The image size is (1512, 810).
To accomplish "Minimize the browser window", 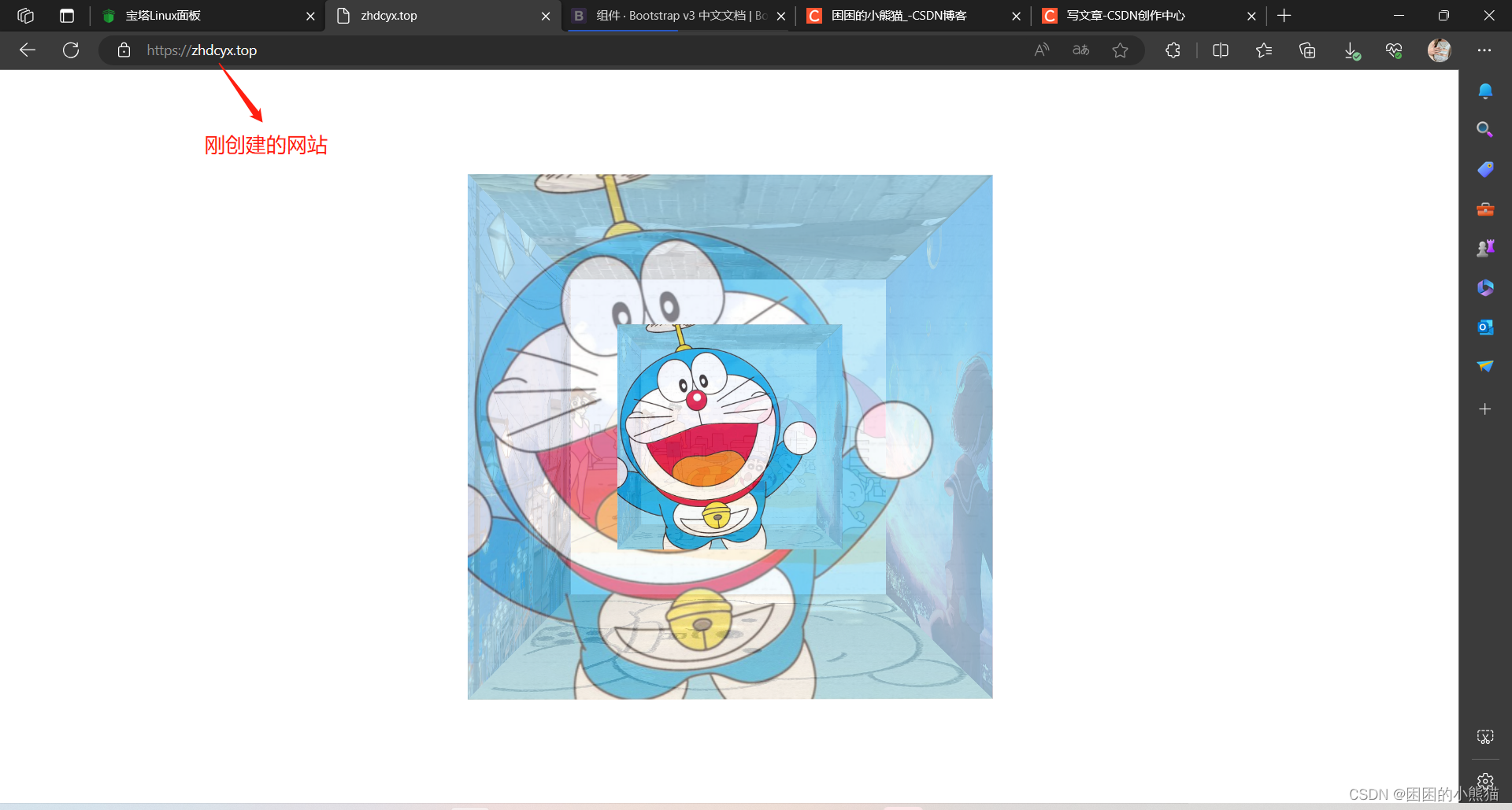I will tap(1399, 16).
